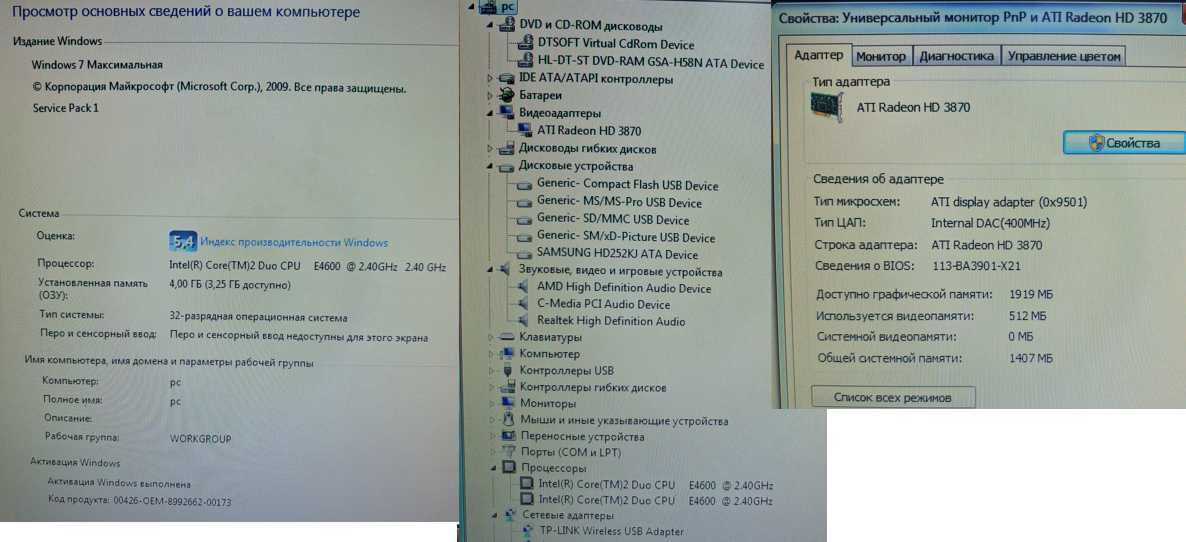Image resolution: width=1186 pixels, height=542 pixels.
Task: Select Realtek High Definition Audio
Action: (x=611, y=321)
